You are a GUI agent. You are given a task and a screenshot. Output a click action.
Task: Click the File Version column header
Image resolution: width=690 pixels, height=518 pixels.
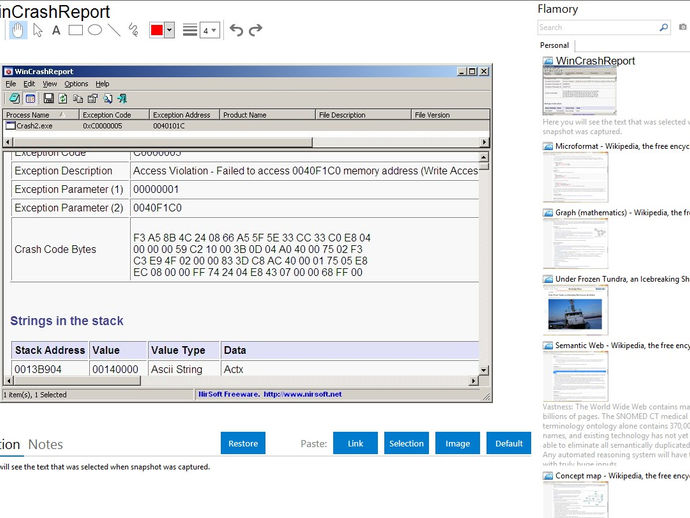coord(450,114)
